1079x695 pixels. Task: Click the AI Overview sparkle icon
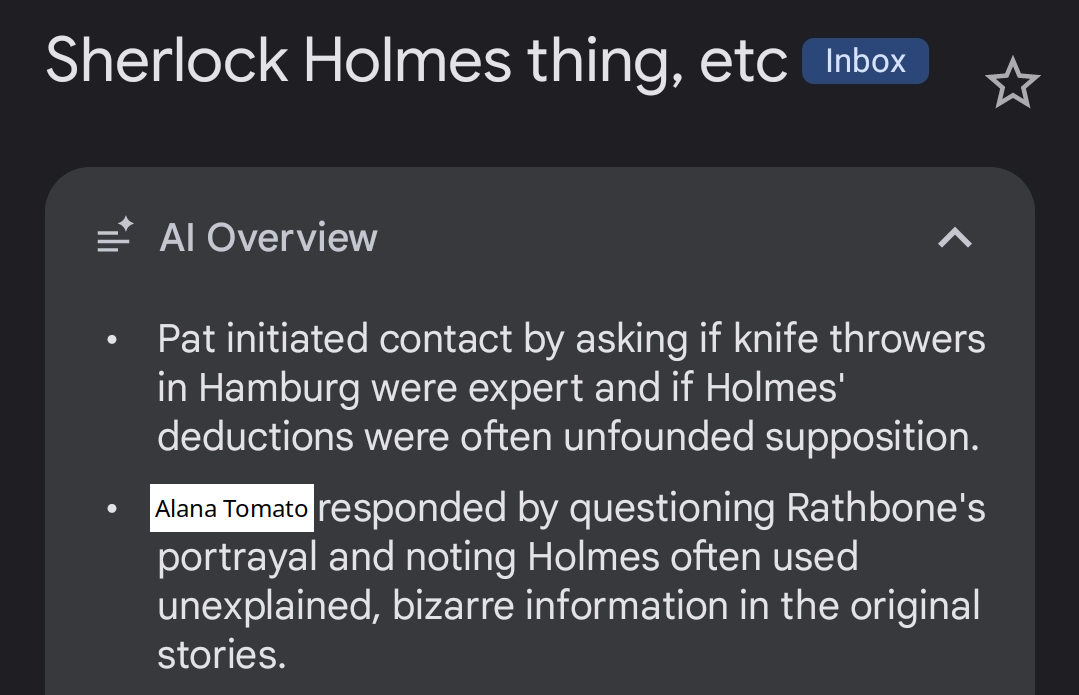pyautogui.click(x=115, y=237)
